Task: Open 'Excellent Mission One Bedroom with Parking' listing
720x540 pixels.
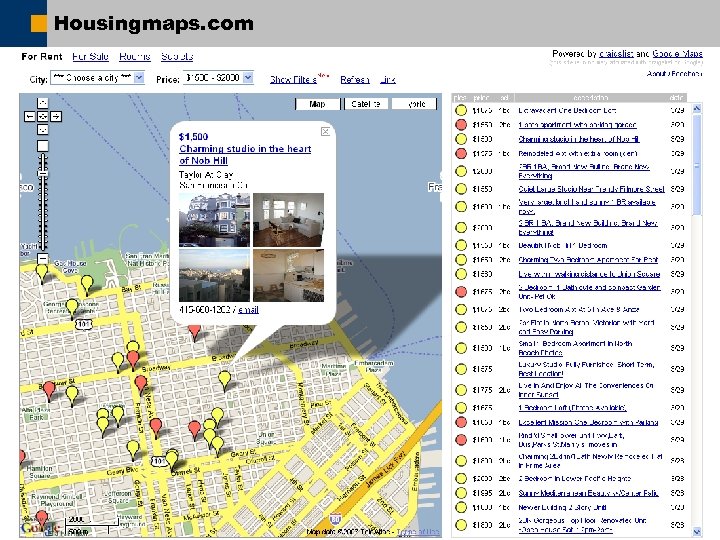Action: (588, 422)
